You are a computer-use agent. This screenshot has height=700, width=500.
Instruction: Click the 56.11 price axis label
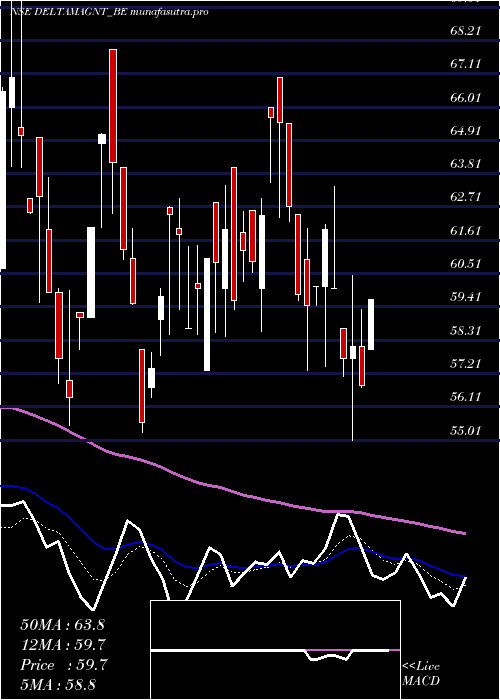[465, 397]
